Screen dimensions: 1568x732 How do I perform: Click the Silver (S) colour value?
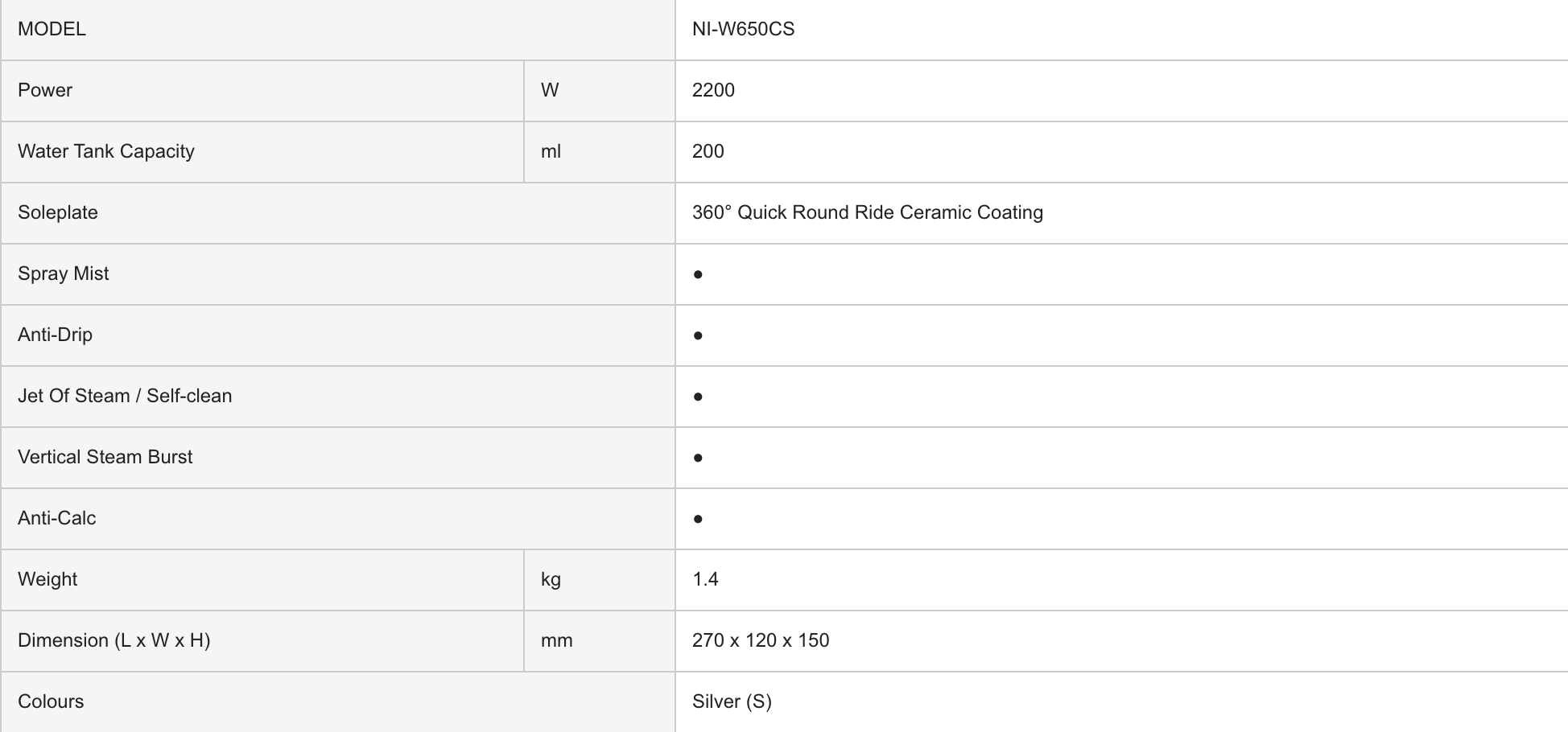tap(732, 701)
